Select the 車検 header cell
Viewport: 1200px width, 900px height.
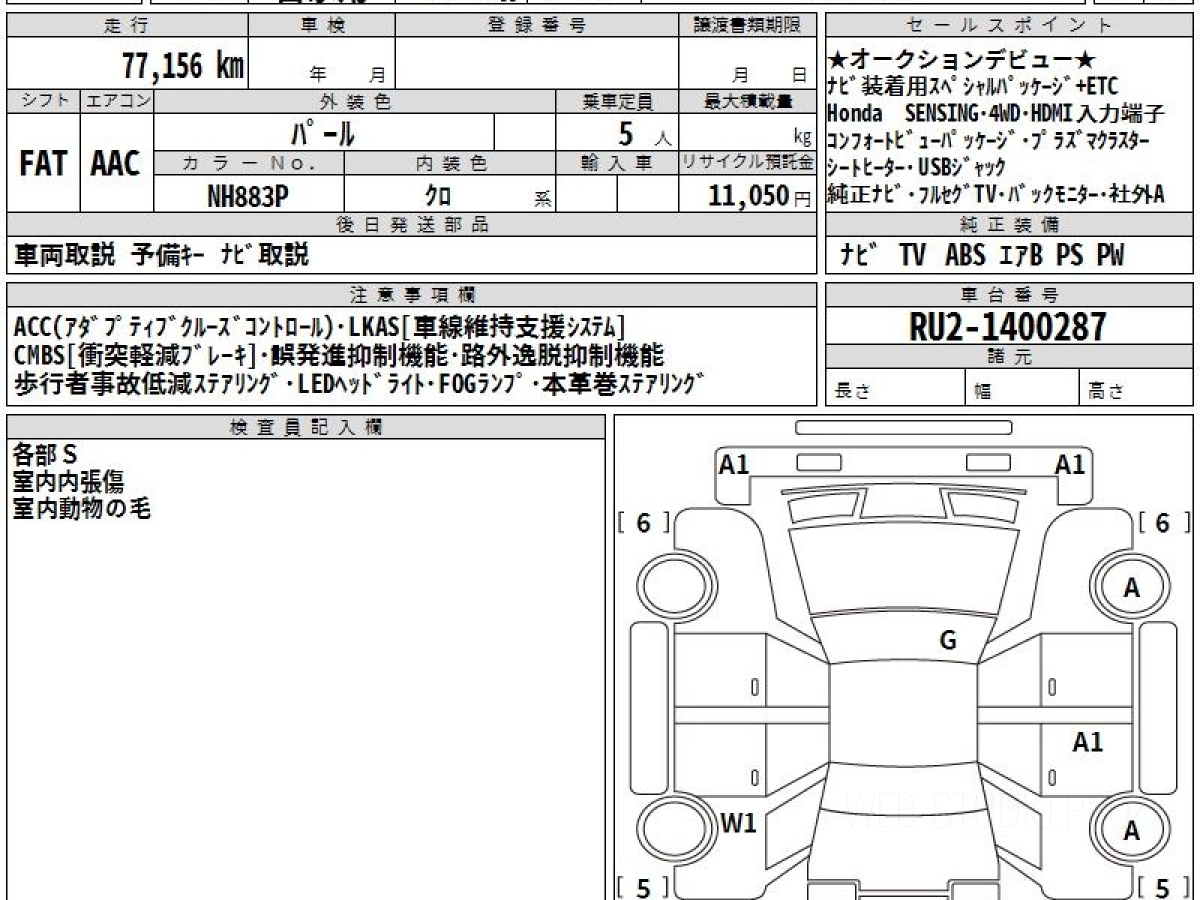click(x=322, y=26)
